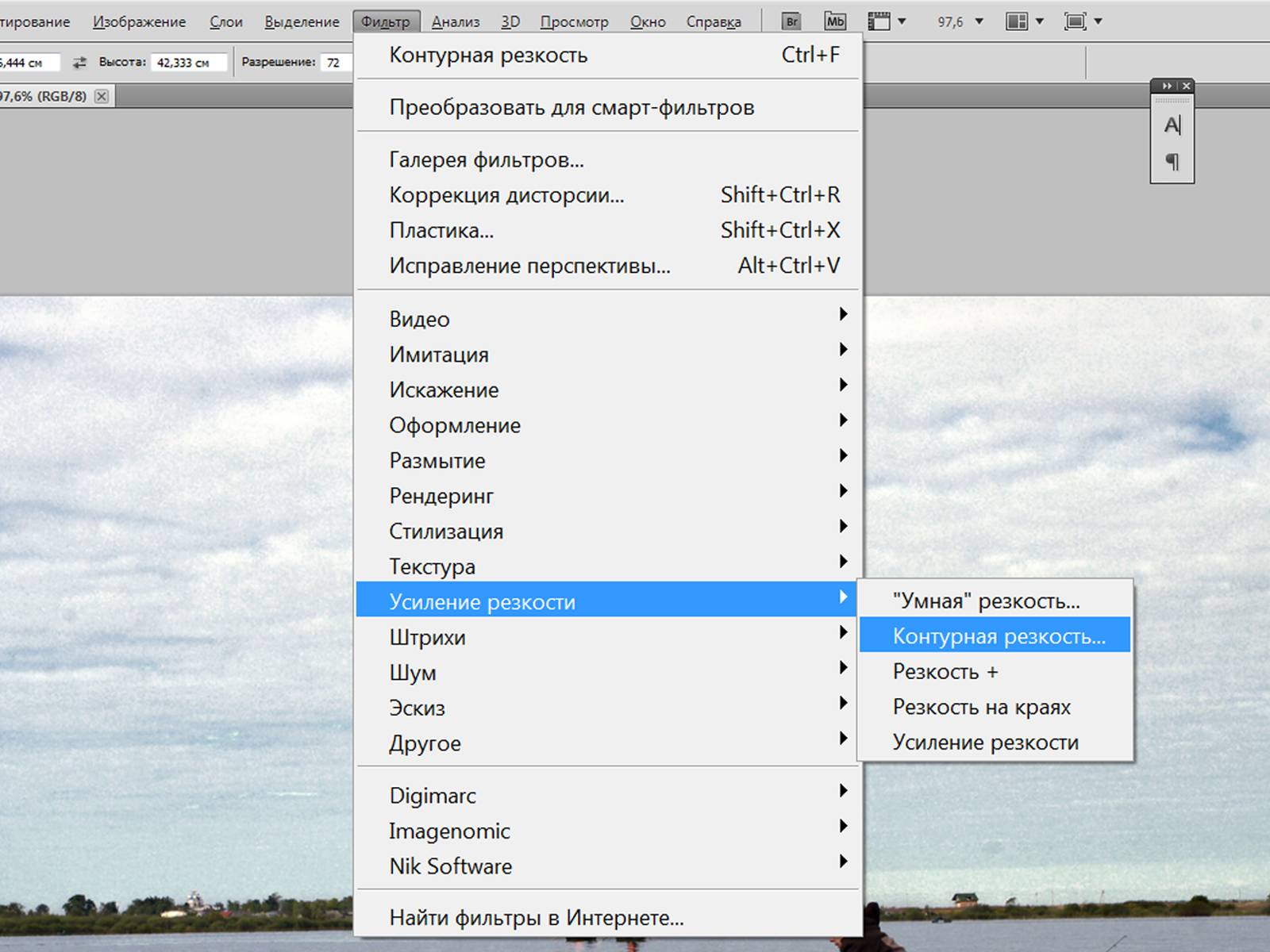Open the Character panel icon

(x=1172, y=125)
